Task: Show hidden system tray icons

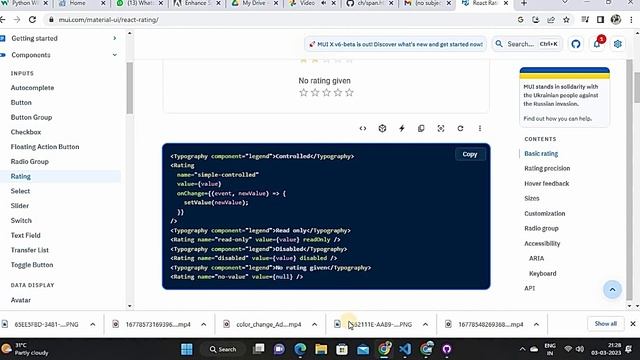Action: 522,349
